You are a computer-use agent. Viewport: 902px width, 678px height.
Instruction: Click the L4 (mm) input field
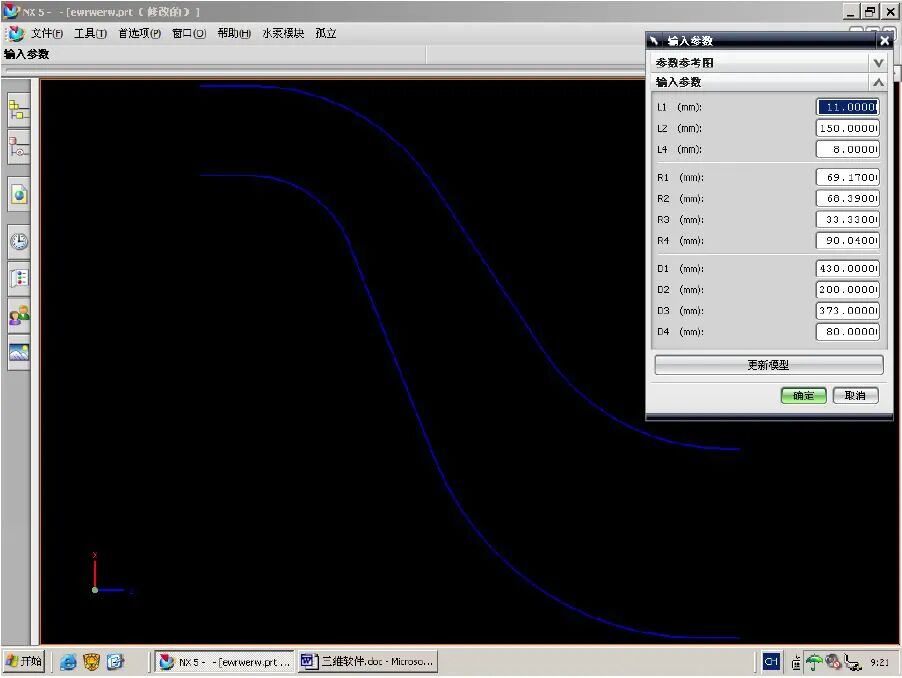point(848,150)
